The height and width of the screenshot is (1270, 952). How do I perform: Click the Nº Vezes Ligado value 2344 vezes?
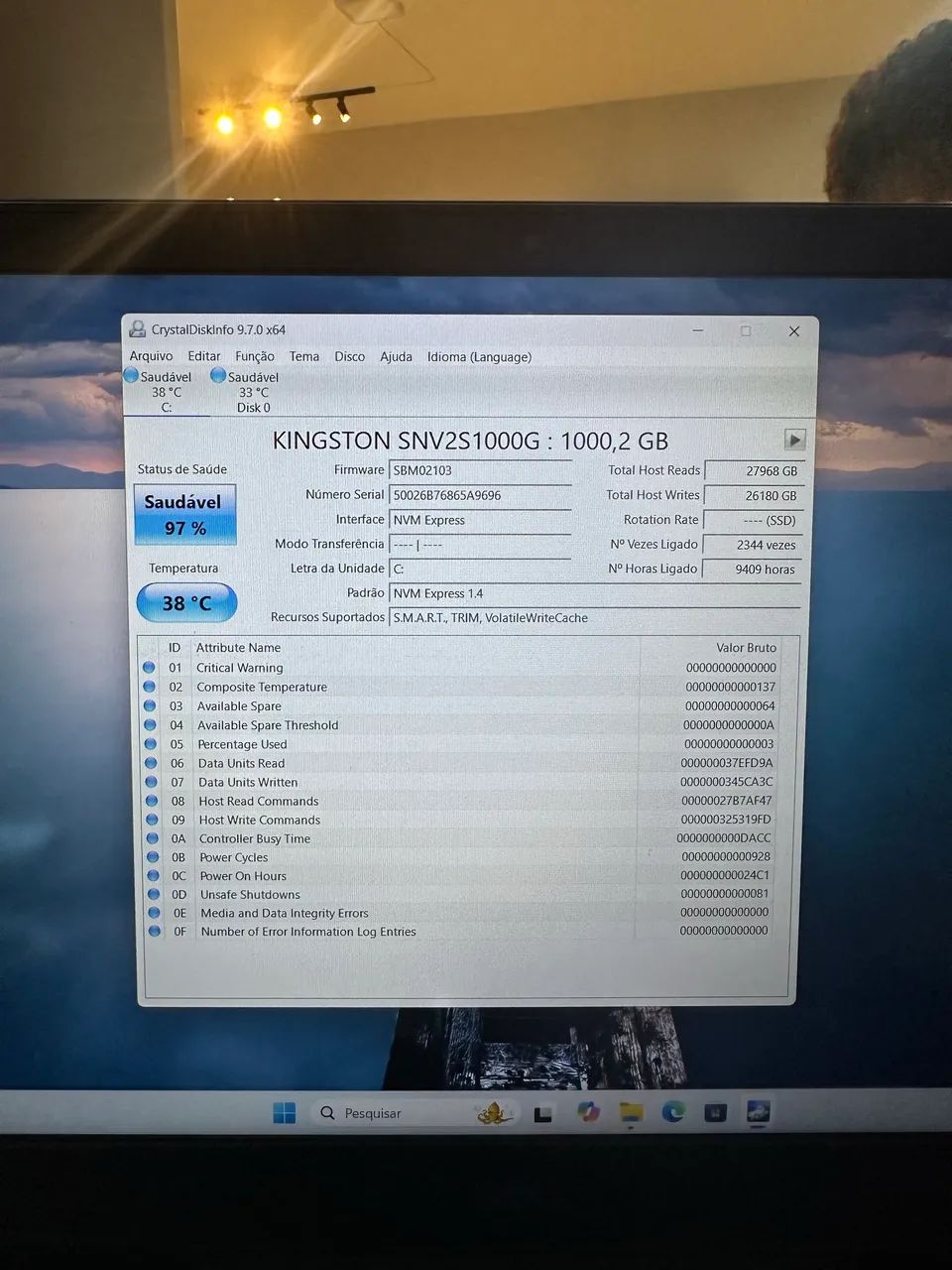[x=752, y=545]
